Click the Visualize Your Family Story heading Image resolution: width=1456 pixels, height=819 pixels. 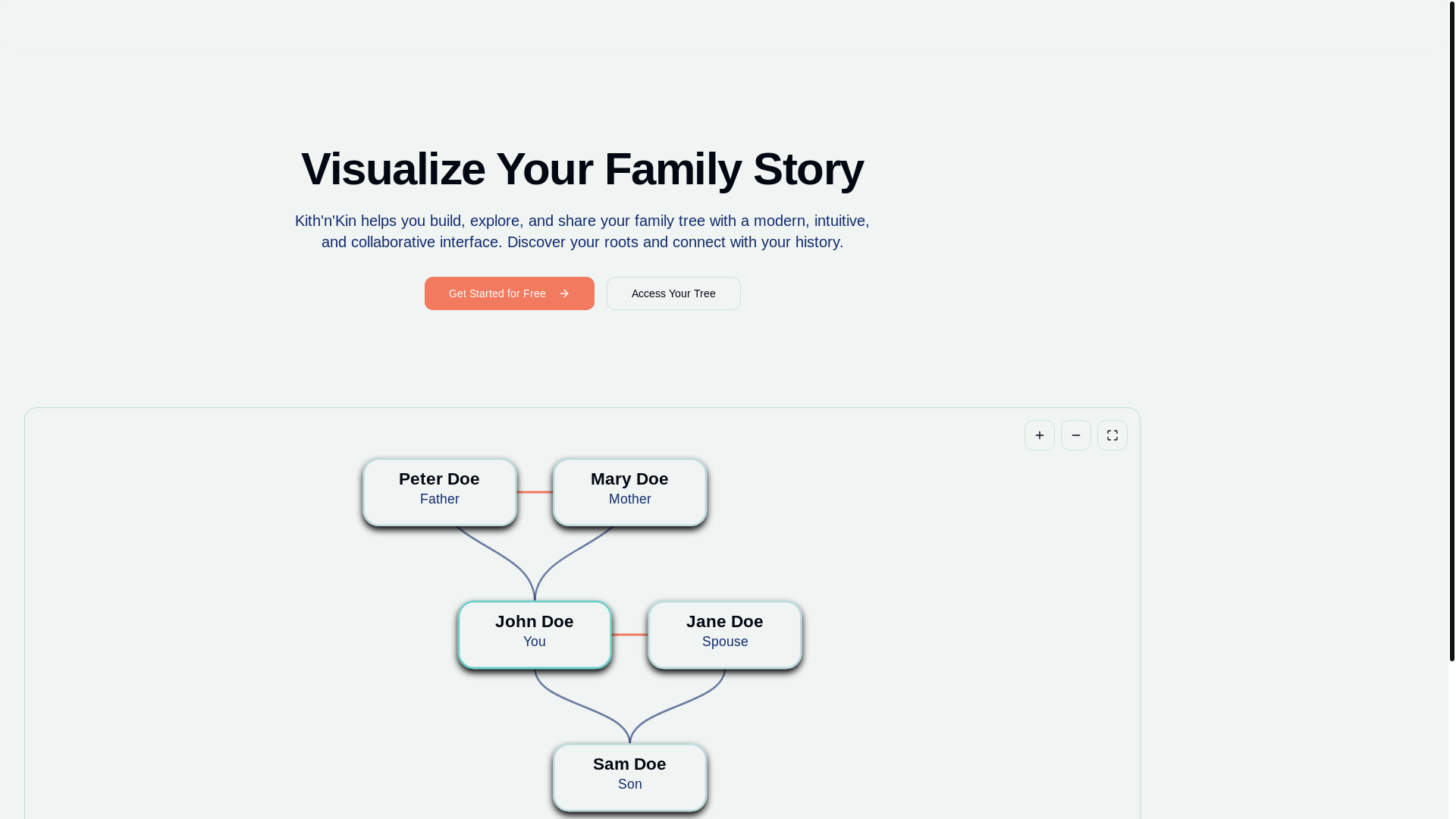[x=582, y=168]
